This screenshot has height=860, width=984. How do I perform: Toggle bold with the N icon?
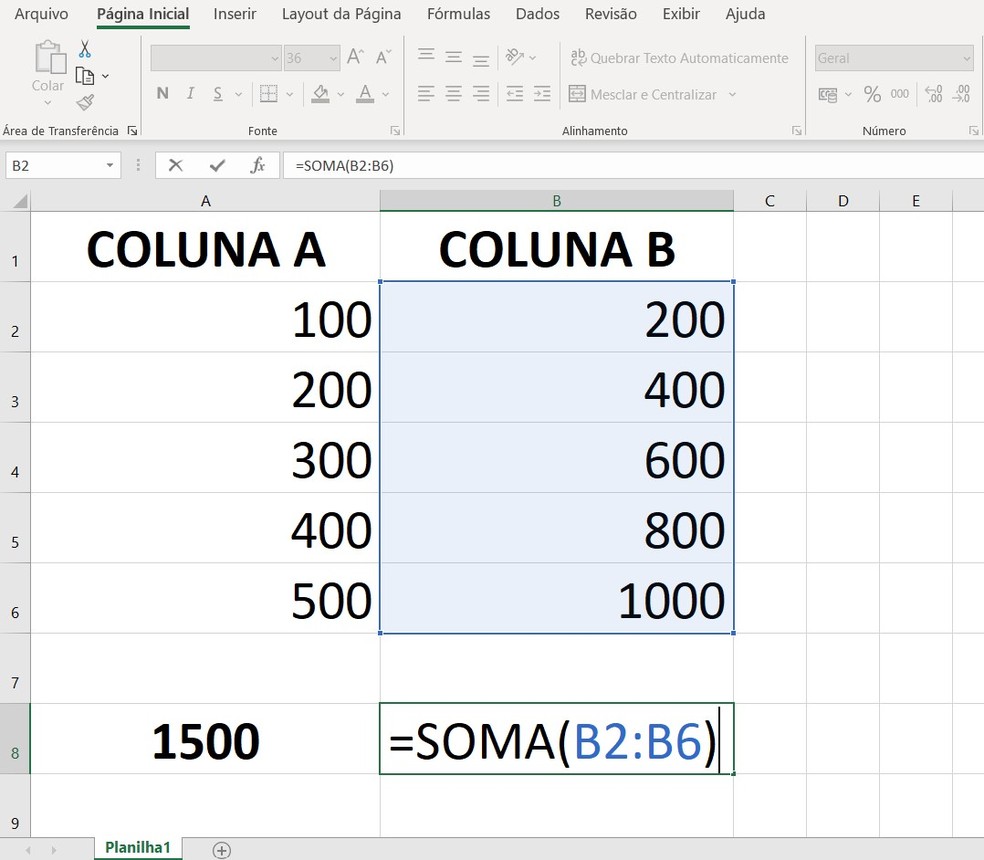[162, 93]
